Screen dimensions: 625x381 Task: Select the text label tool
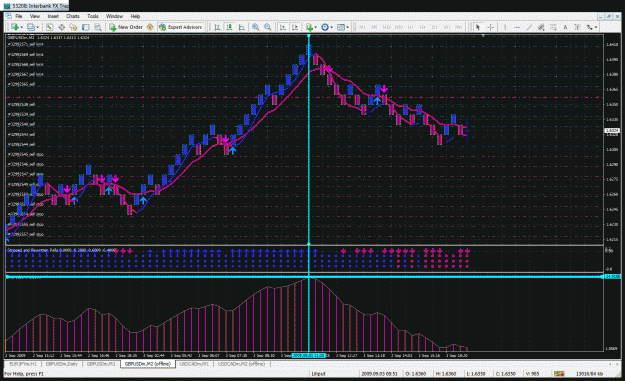pyautogui.click(x=577, y=27)
